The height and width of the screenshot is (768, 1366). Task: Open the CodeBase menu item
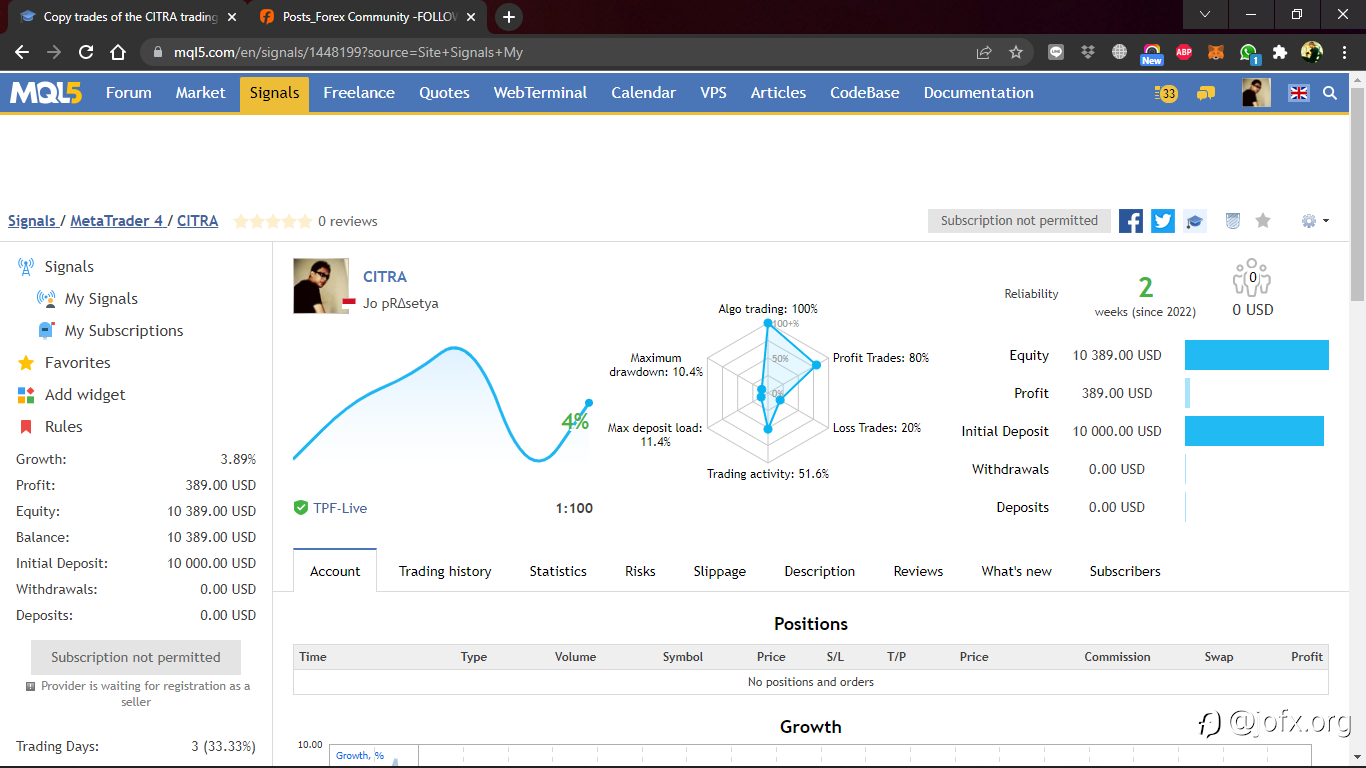click(865, 93)
